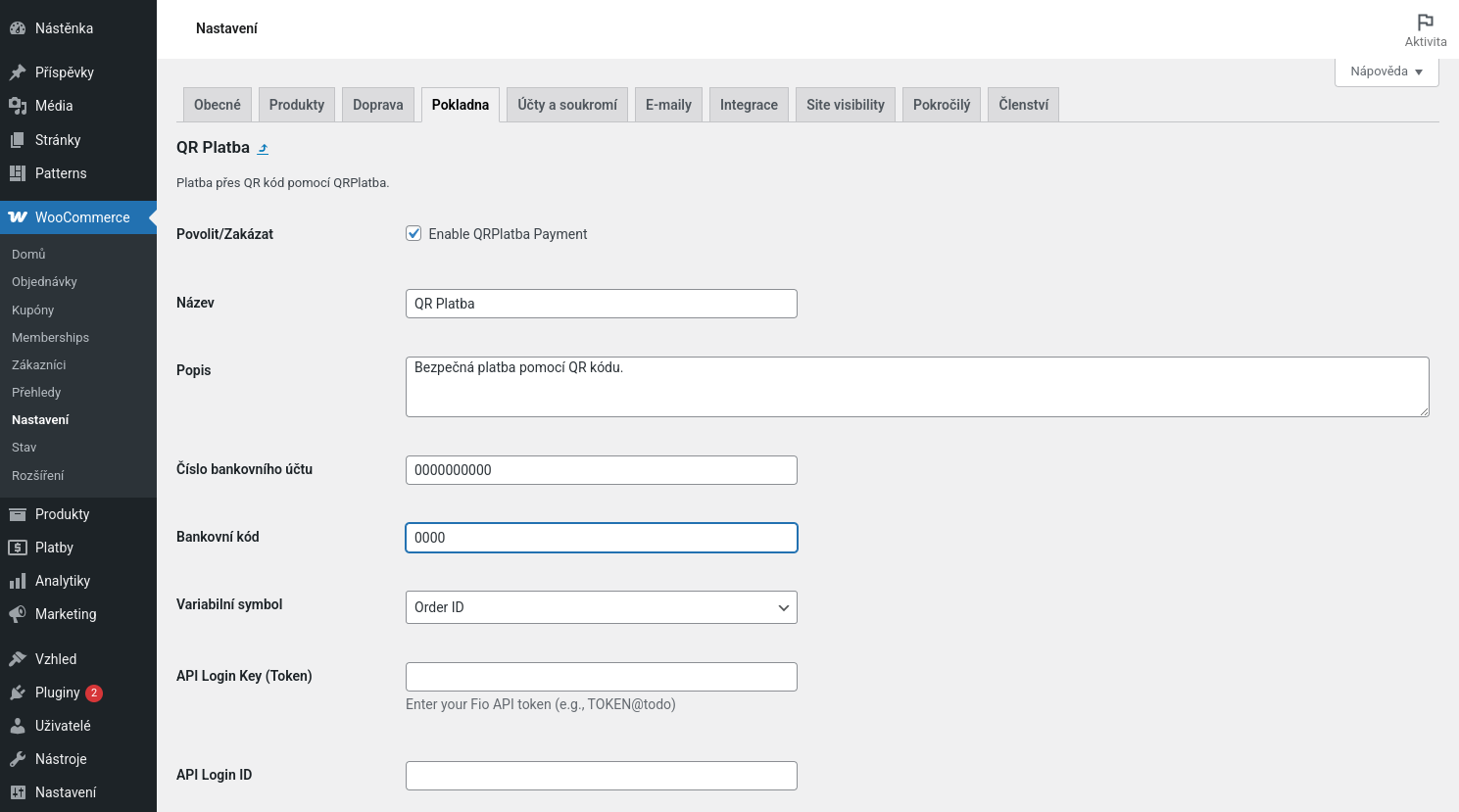This screenshot has height=812, width=1459.
Task: Open Rozšíření submenu link
Action: click(x=37, y=475)
